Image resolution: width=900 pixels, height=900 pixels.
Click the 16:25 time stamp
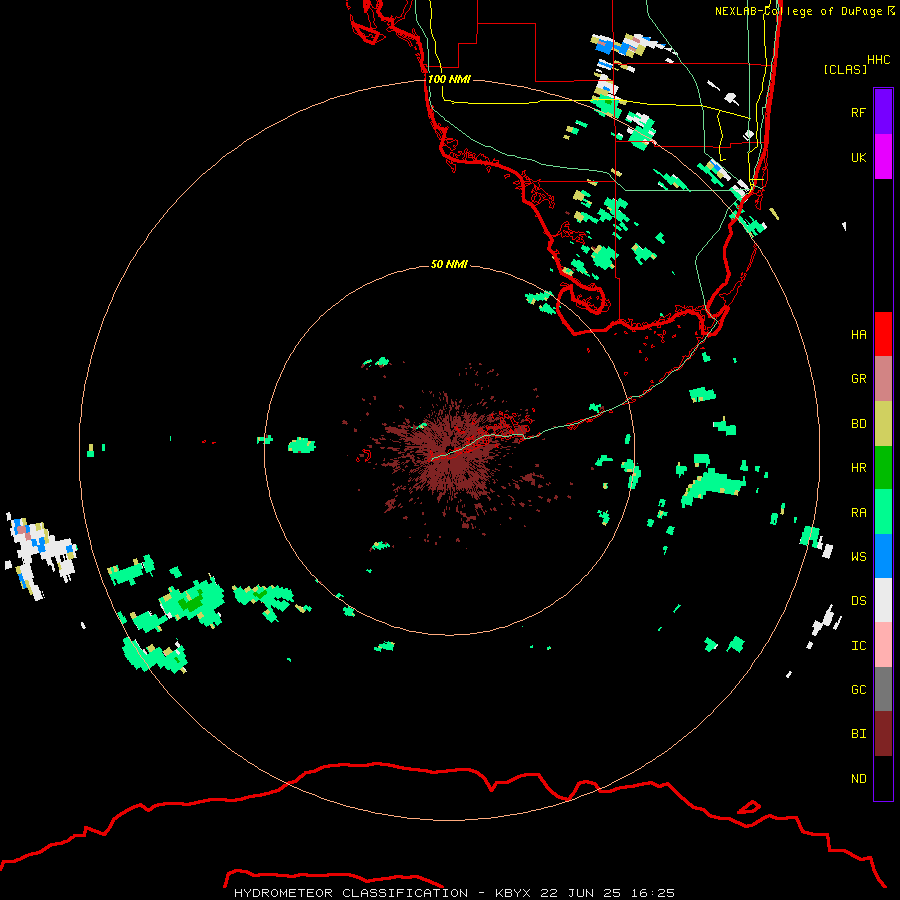pyautogui.click(x=652, y=893)
